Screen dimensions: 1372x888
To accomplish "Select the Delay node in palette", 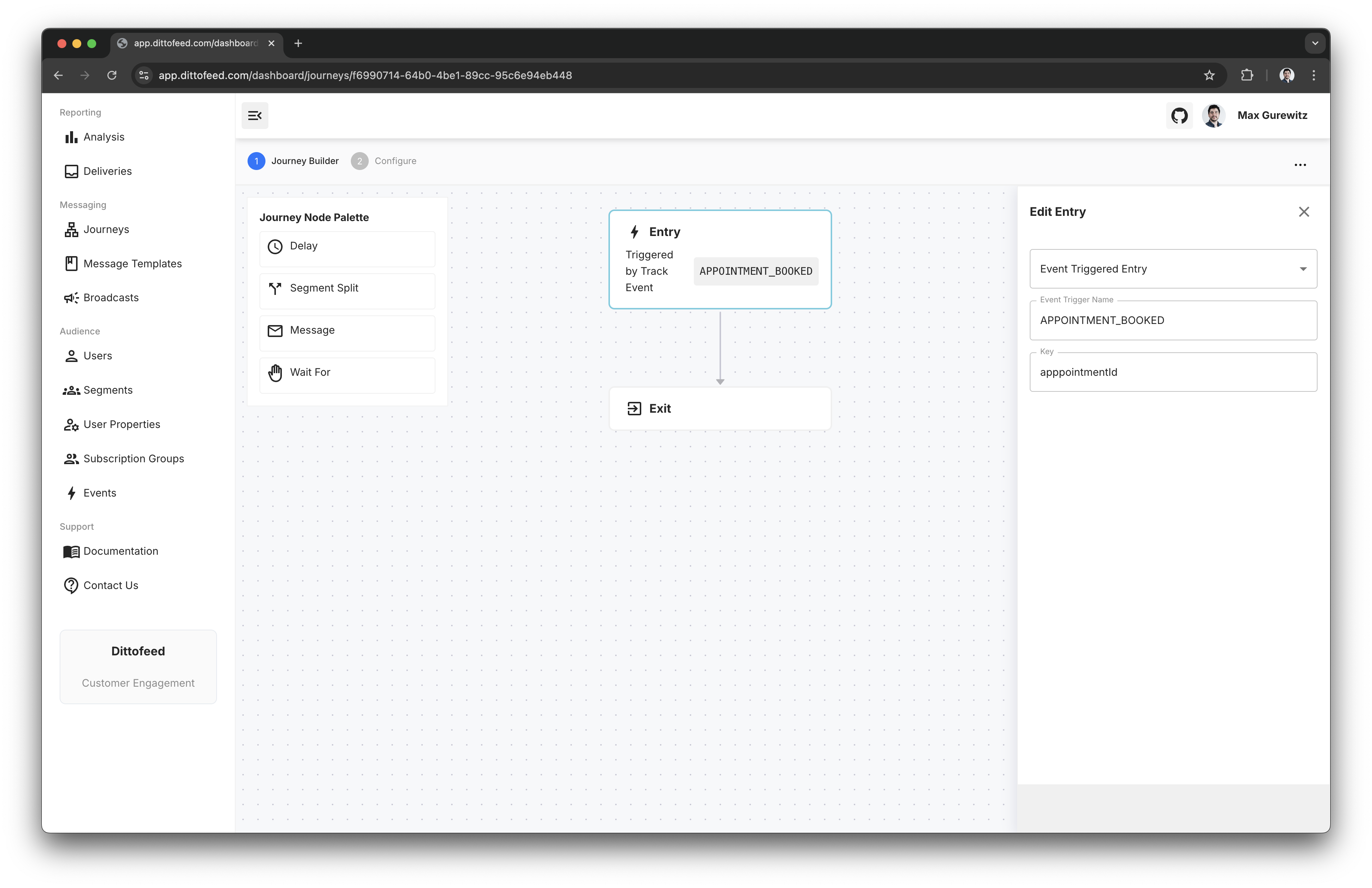I will point(347,247).
